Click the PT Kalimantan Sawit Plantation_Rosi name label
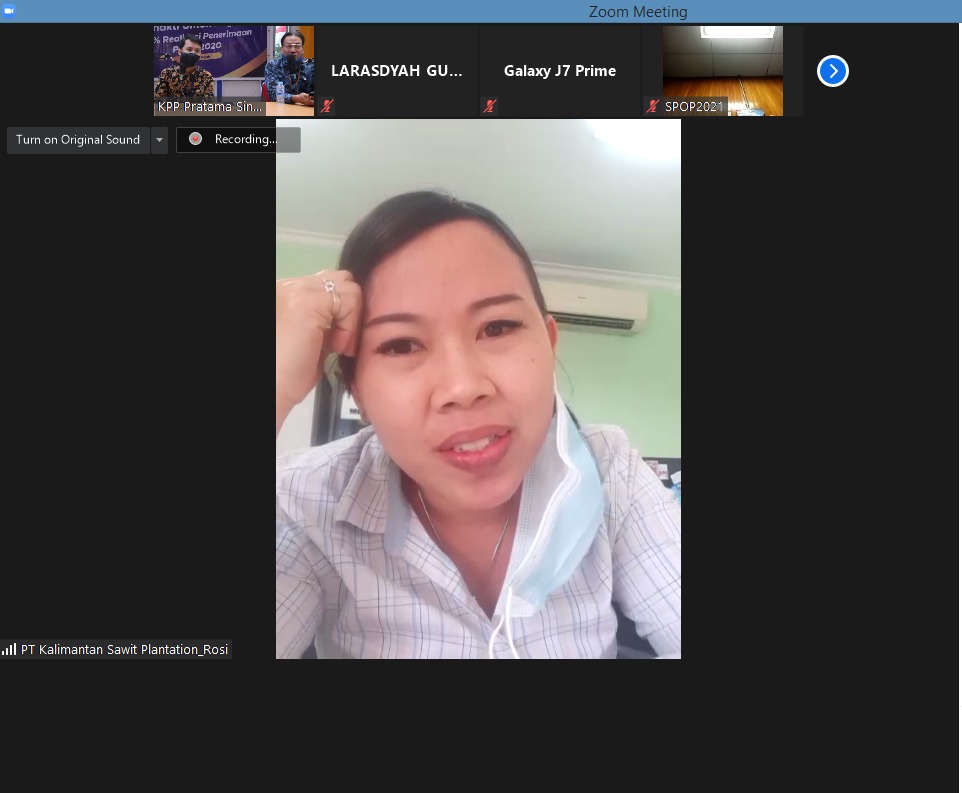Screen dimensions: 962x793 pyautogui.click(x=124, y=649)
